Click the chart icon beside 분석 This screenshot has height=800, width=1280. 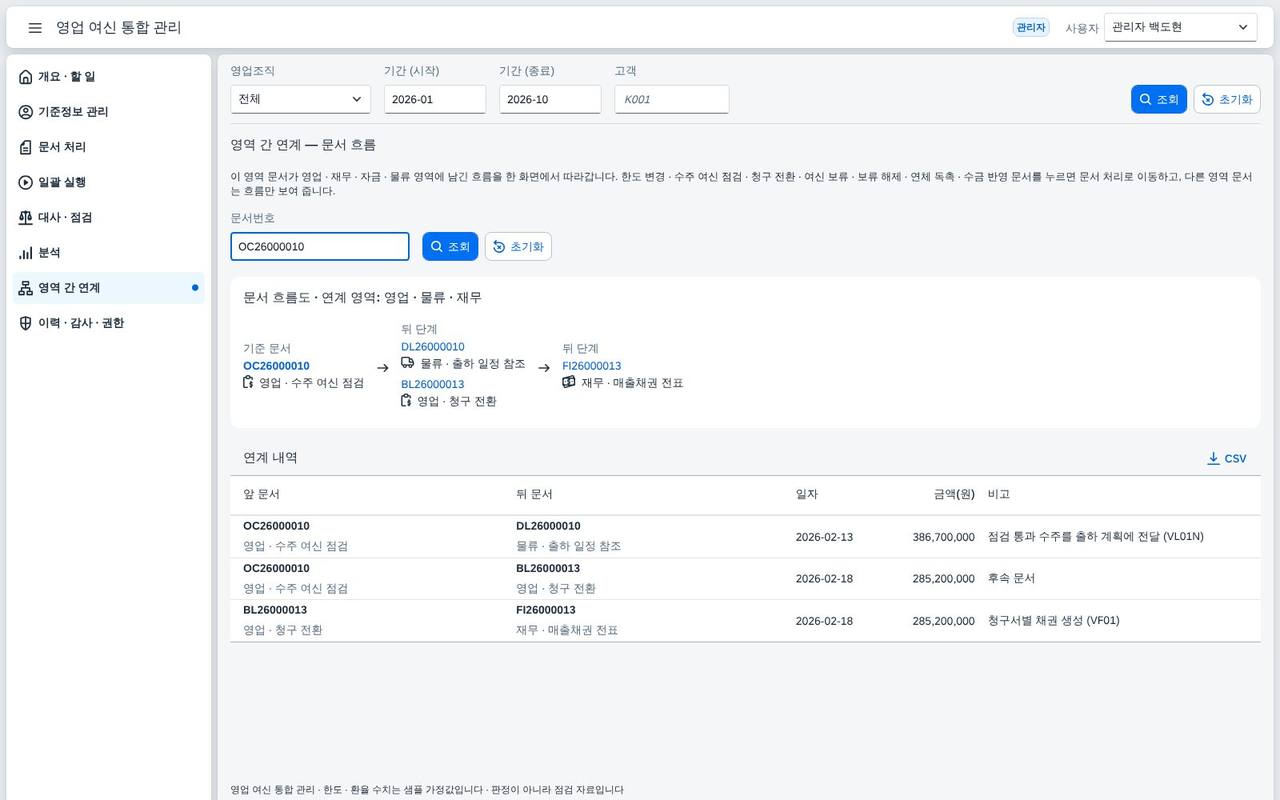pos(26,253)
